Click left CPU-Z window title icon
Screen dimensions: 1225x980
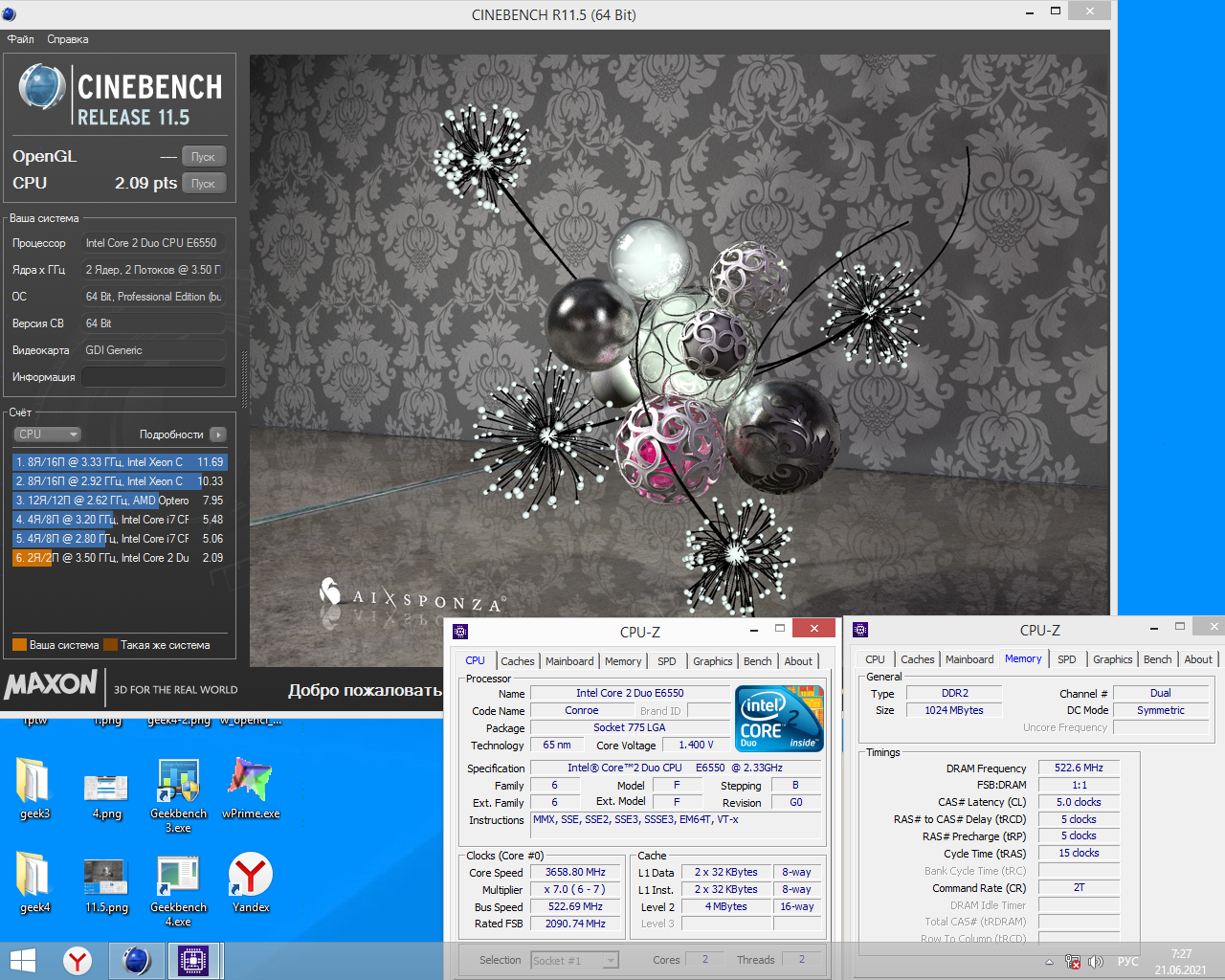(x=460, y=631)
